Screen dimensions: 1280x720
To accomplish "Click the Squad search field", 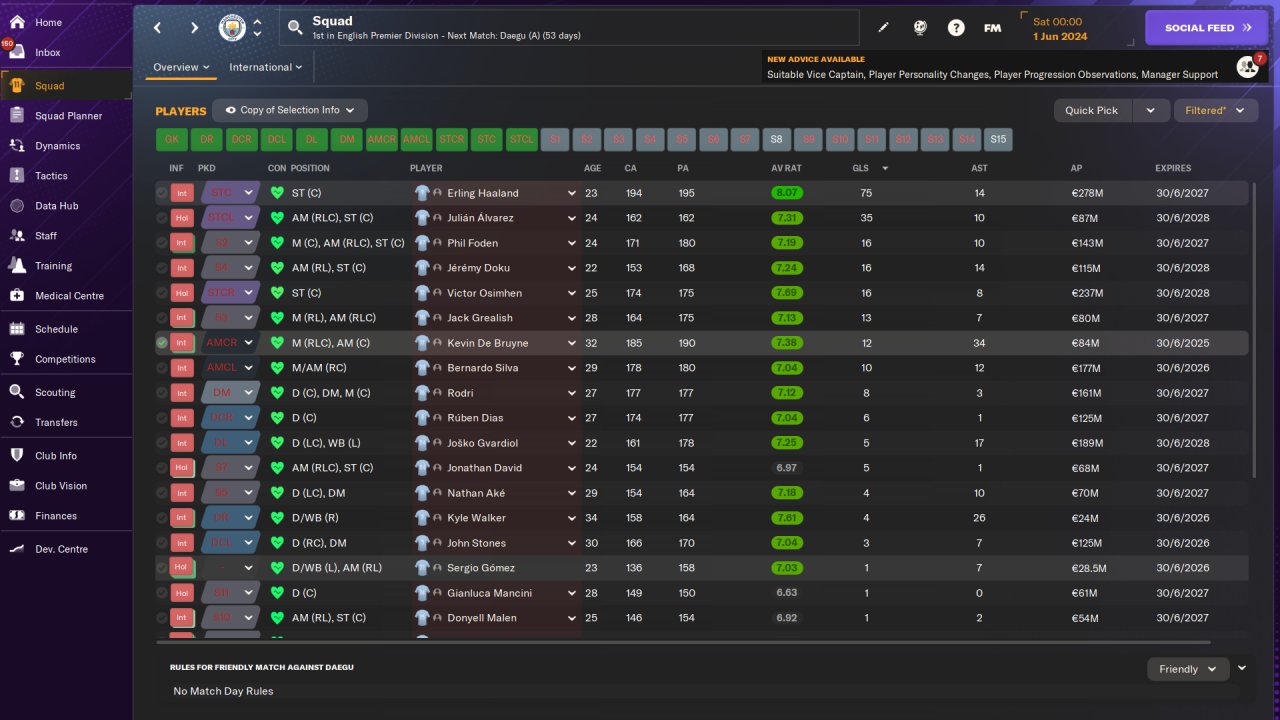I will pos(570,28).
